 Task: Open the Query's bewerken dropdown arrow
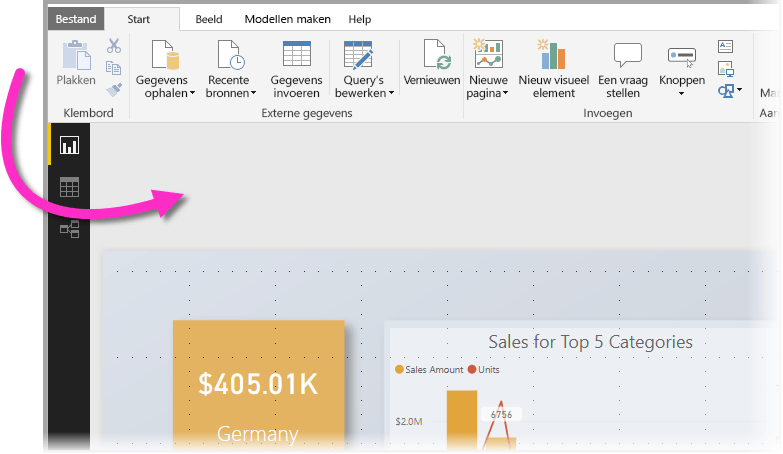(x=391, y=93)
